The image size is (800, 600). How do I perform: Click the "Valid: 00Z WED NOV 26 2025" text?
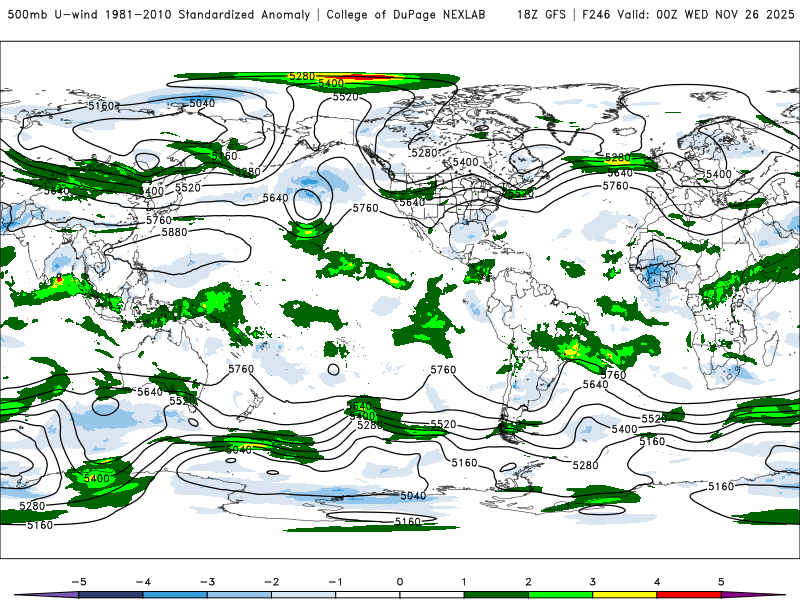pyautogui.click(x=706, y=14)
